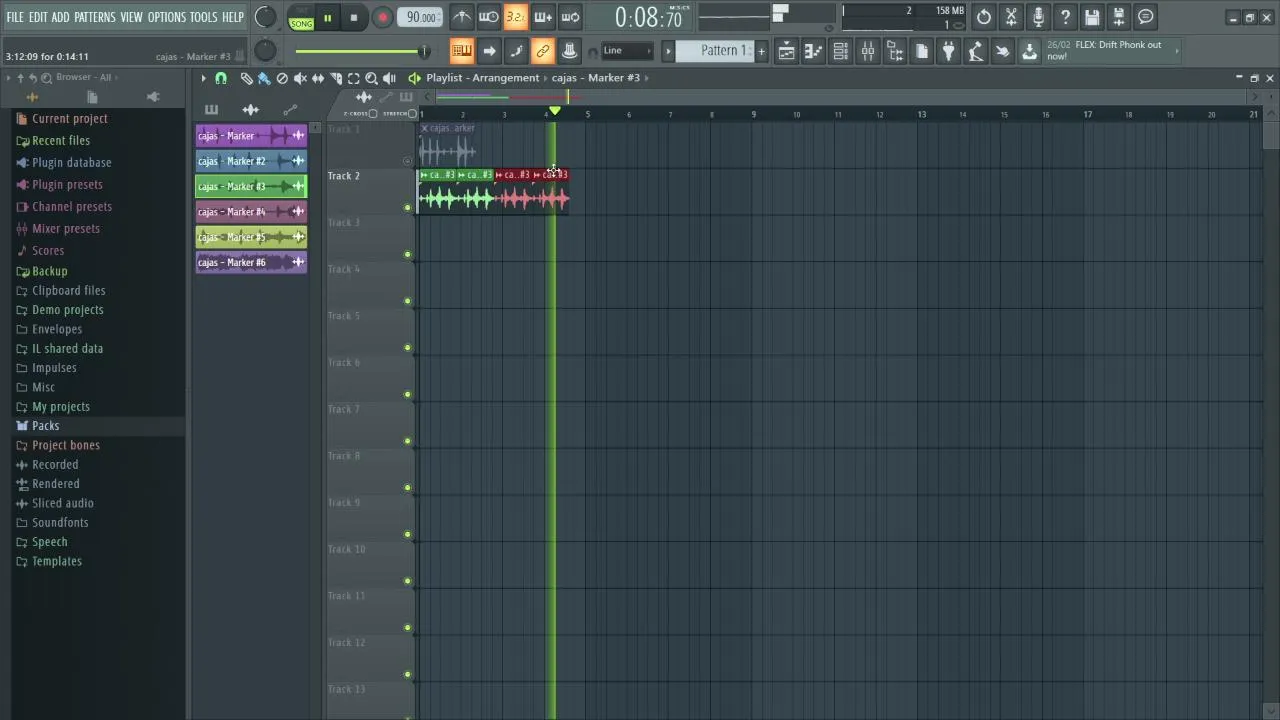This screenshot has width=1280, height=720.
Task: Open the EDIT menu
Action: click(x=38, y=17)
